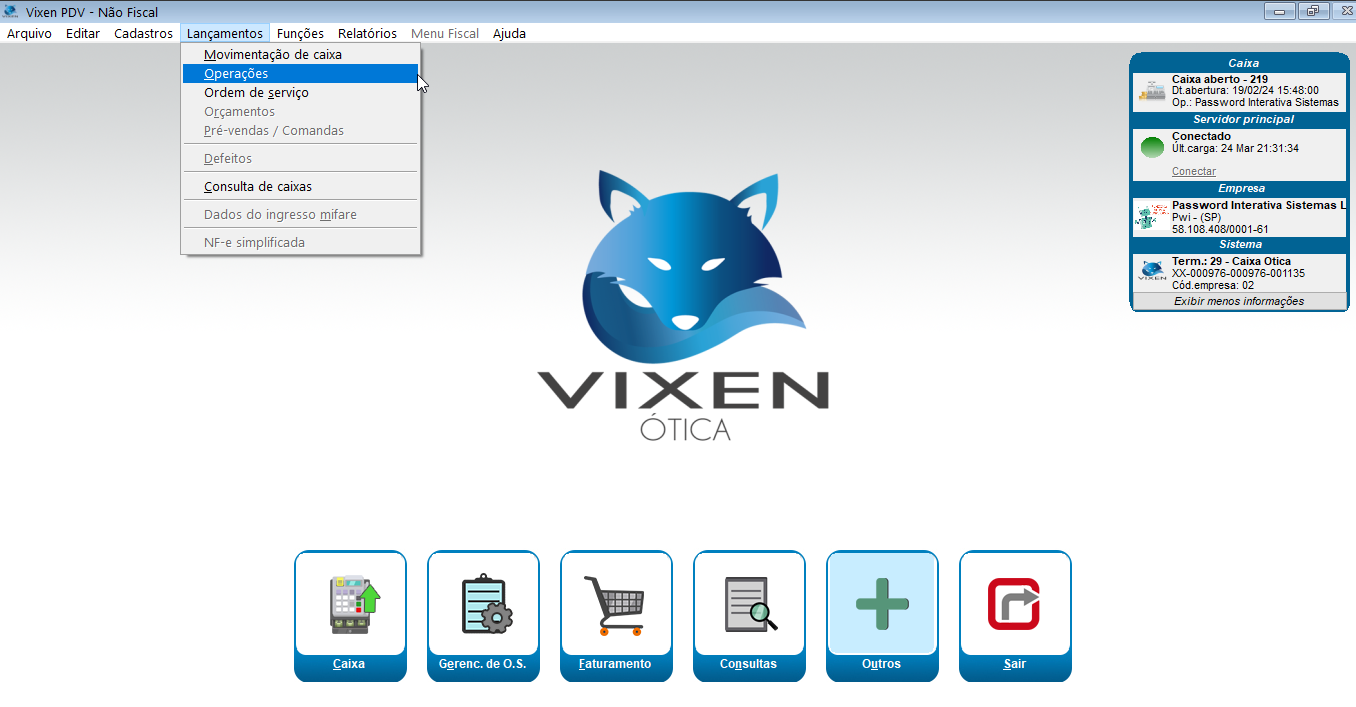Click the CNPJ 58.108.408/0001-61 text
This screenshot has width=1356, height=707.
pyautogui.click(x=1220, y=229)
